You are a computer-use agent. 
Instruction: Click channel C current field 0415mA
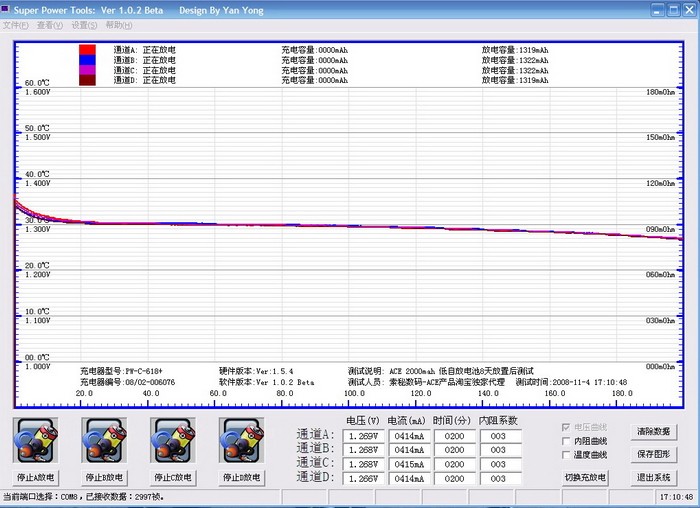pyautogui.click(x=409, y=464)
